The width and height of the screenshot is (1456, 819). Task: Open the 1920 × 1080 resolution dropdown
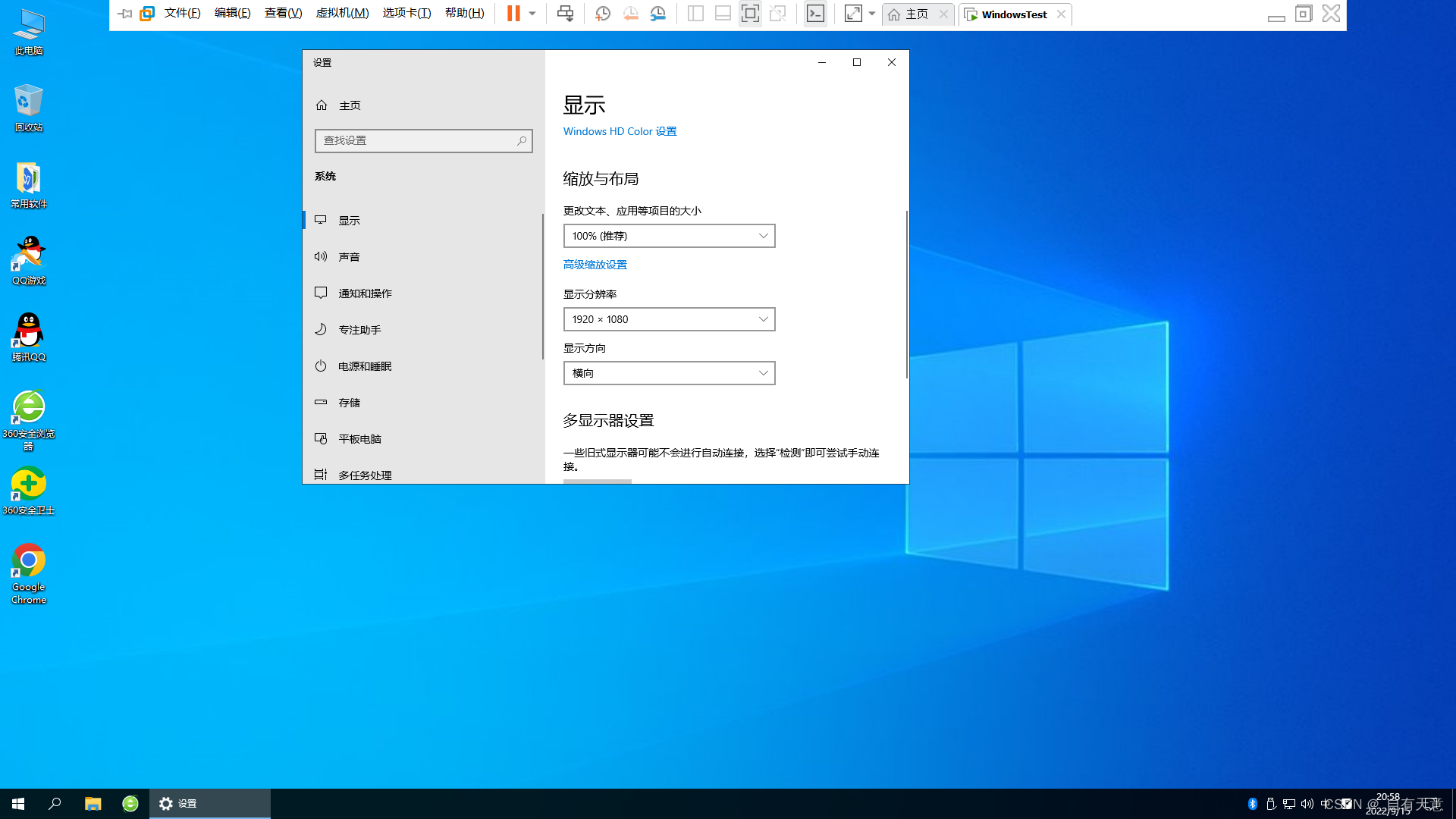click(x=669, y=319)
